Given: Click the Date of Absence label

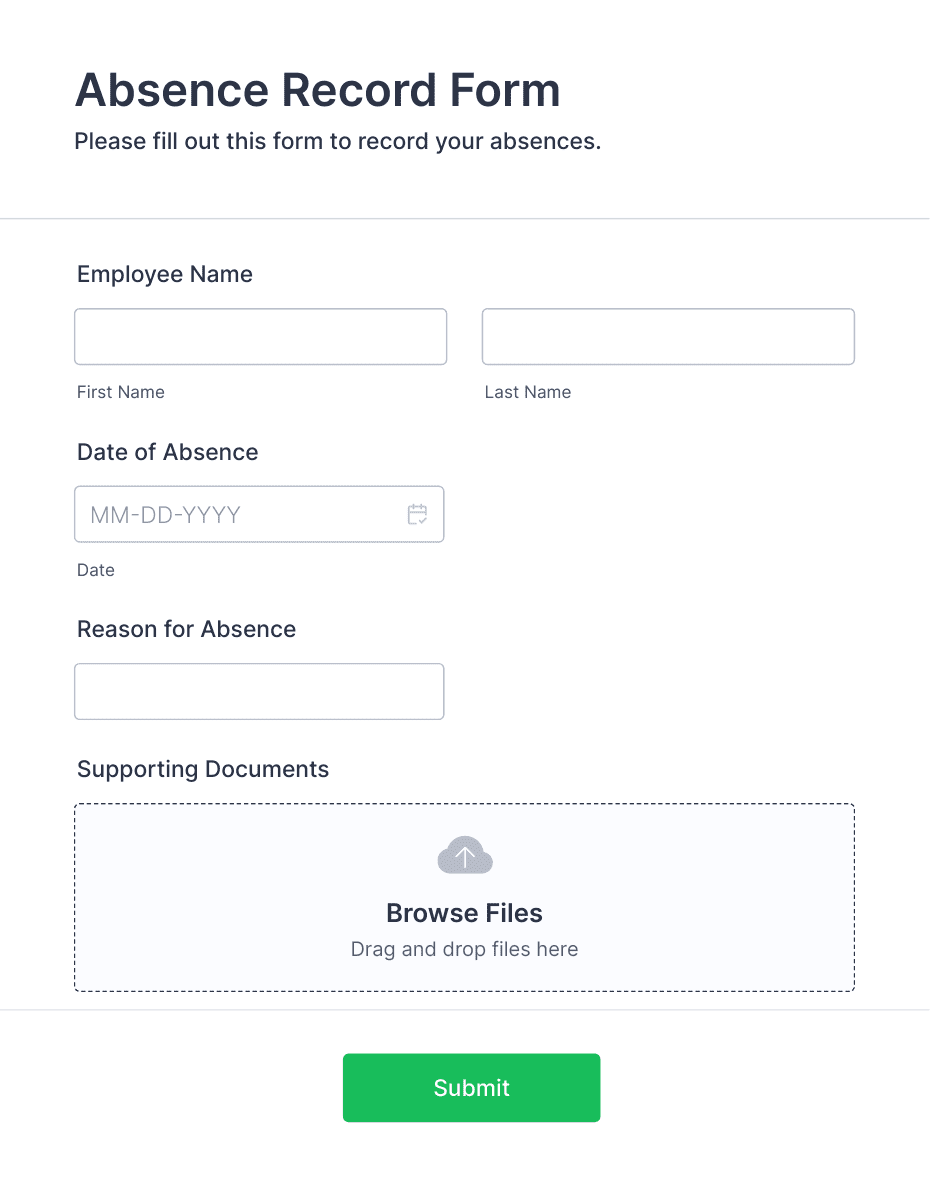Looking at the screenshot, I should click(x=168, y=452).
